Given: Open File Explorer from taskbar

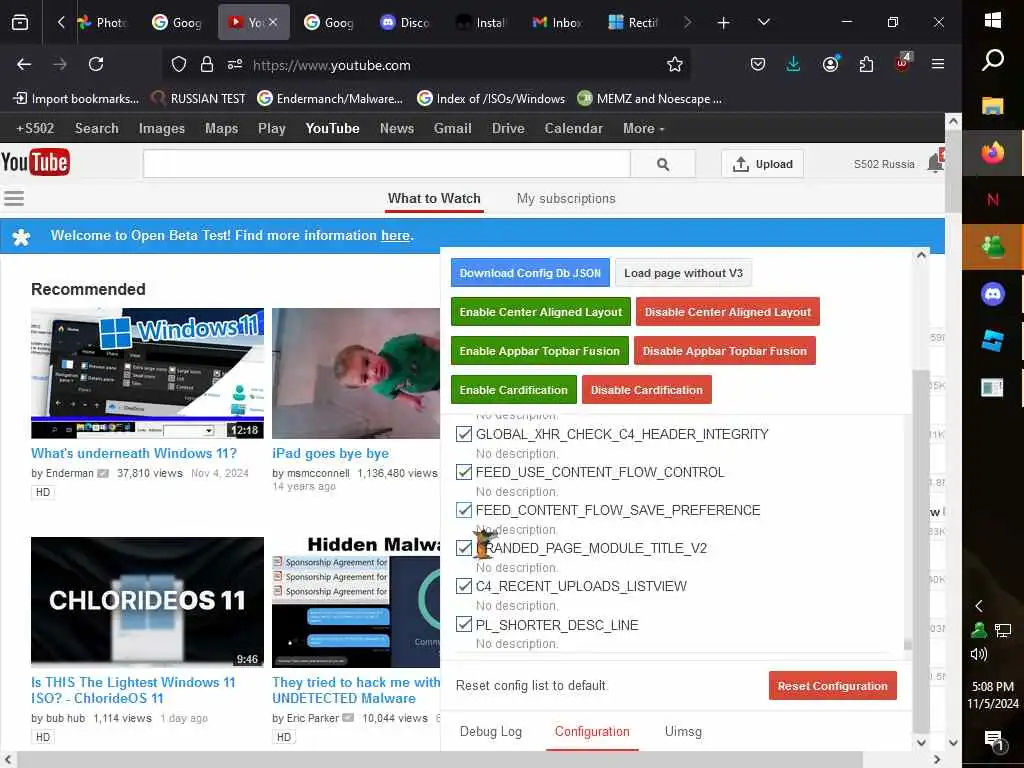Looking at the screenshot, I should [993, 106].
